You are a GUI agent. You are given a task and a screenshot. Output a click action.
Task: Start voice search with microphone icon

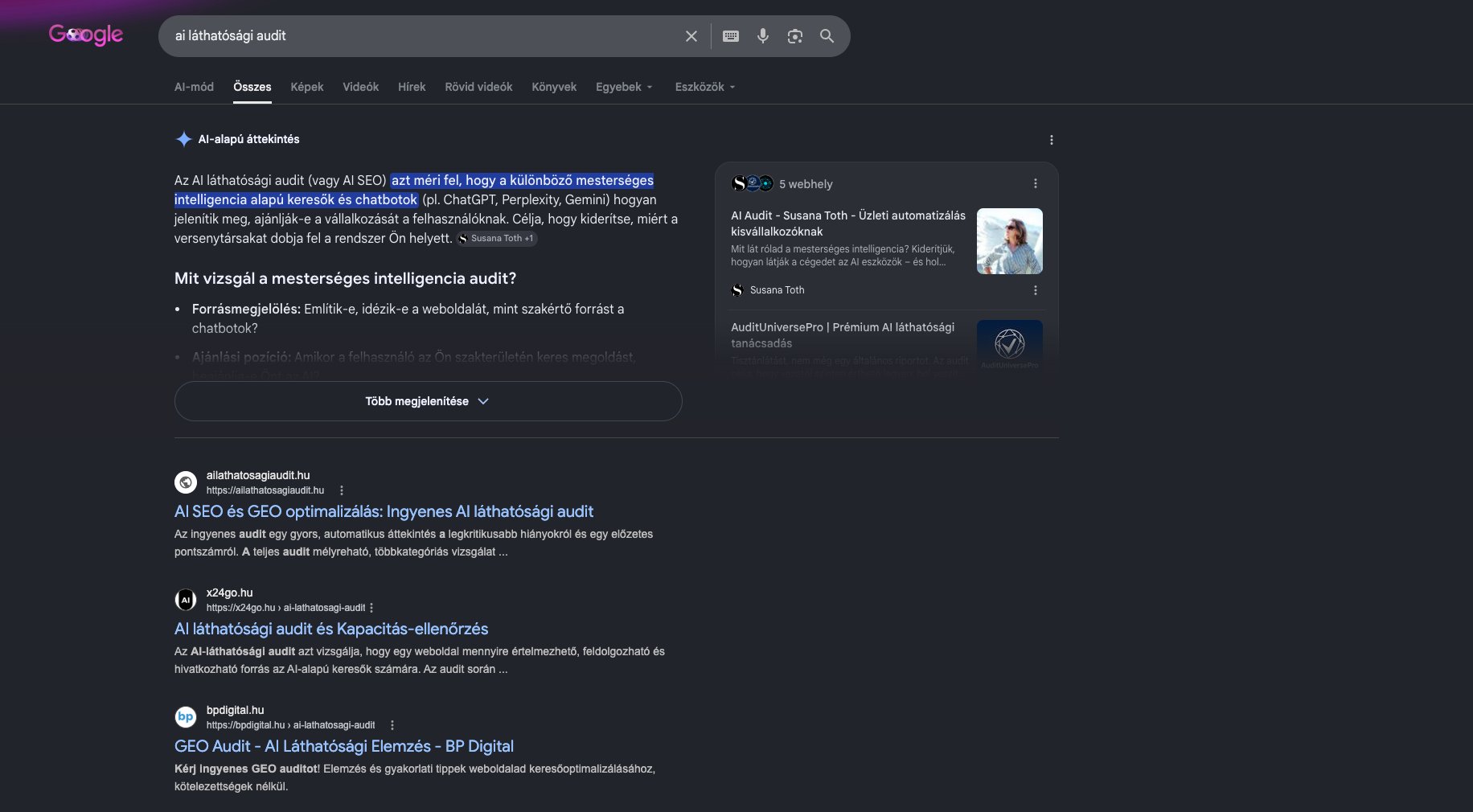763,36
